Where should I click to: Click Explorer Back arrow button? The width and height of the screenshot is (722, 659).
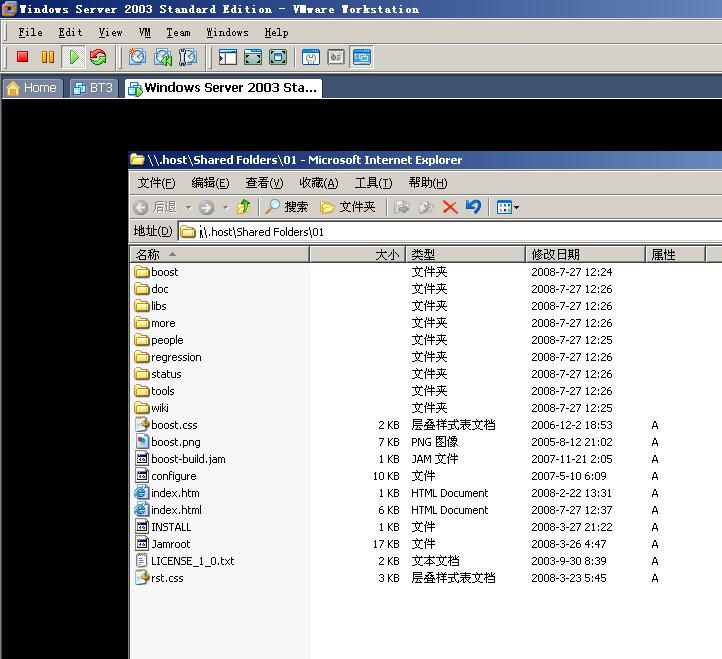141,208
